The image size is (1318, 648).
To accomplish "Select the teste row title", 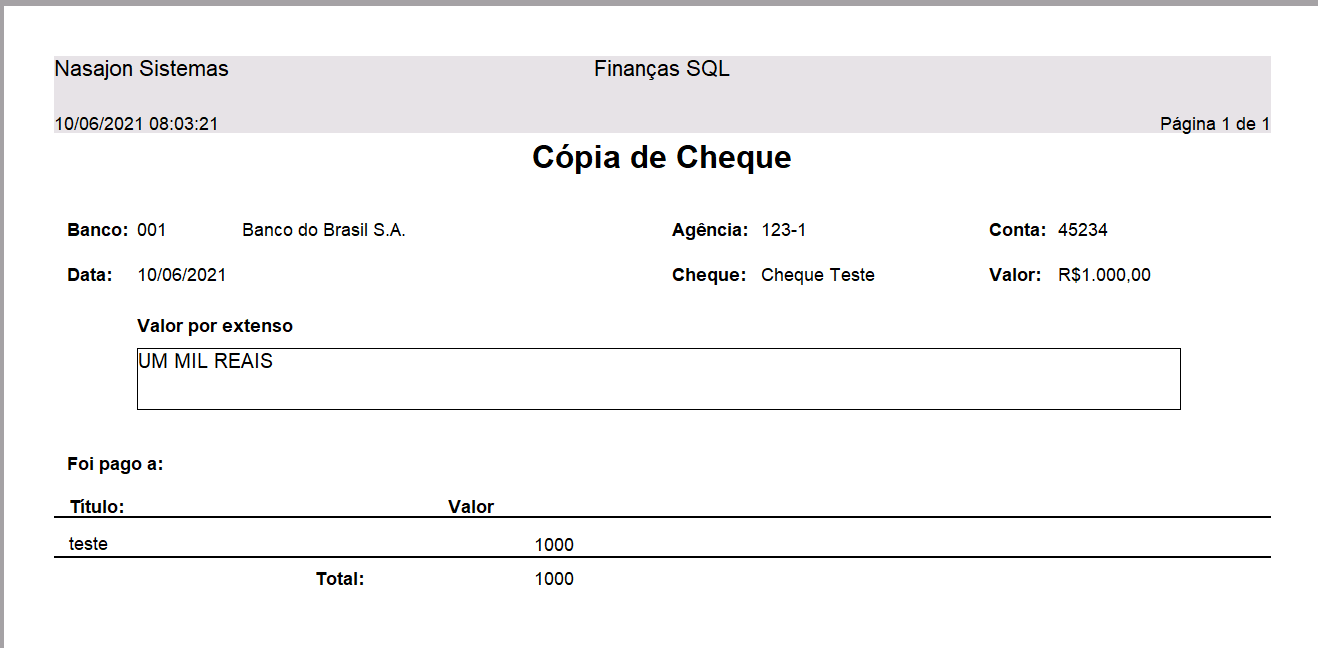I will [88, 544].
